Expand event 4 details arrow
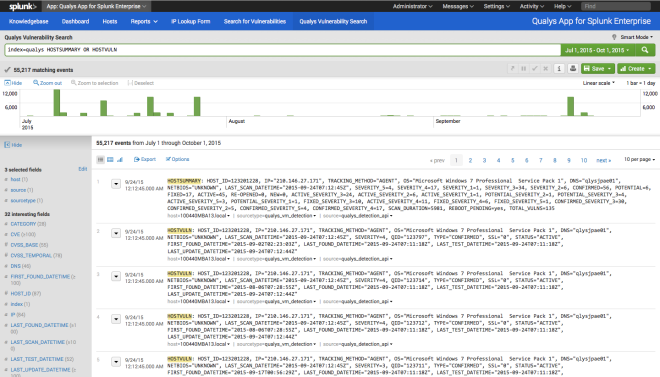This screenshot has width=660, height=377. (x=116, y=319)
